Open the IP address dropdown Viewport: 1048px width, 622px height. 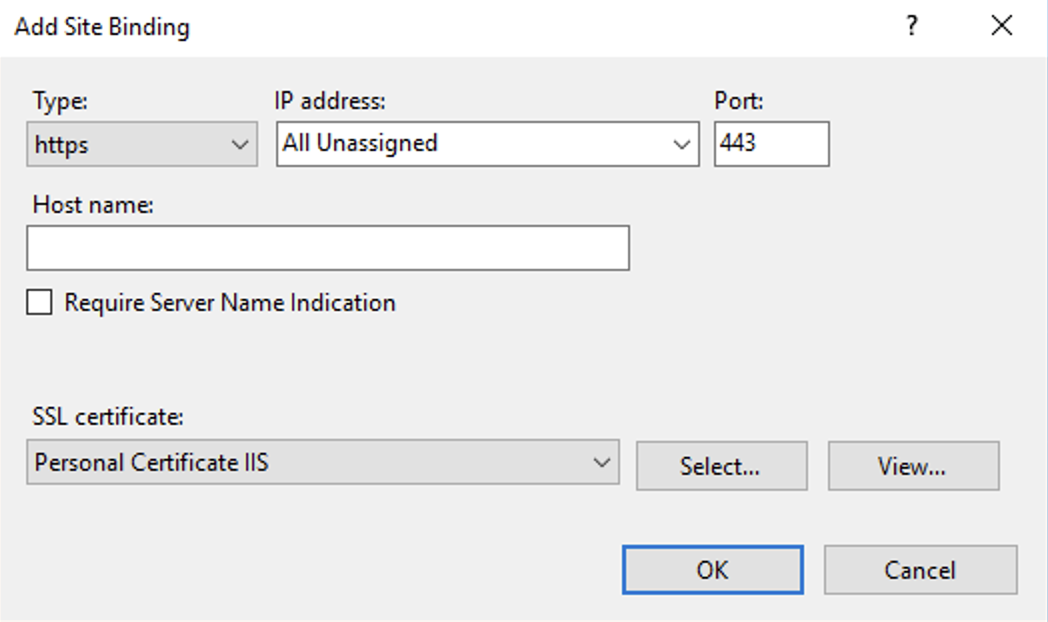(x=487, y=143)
